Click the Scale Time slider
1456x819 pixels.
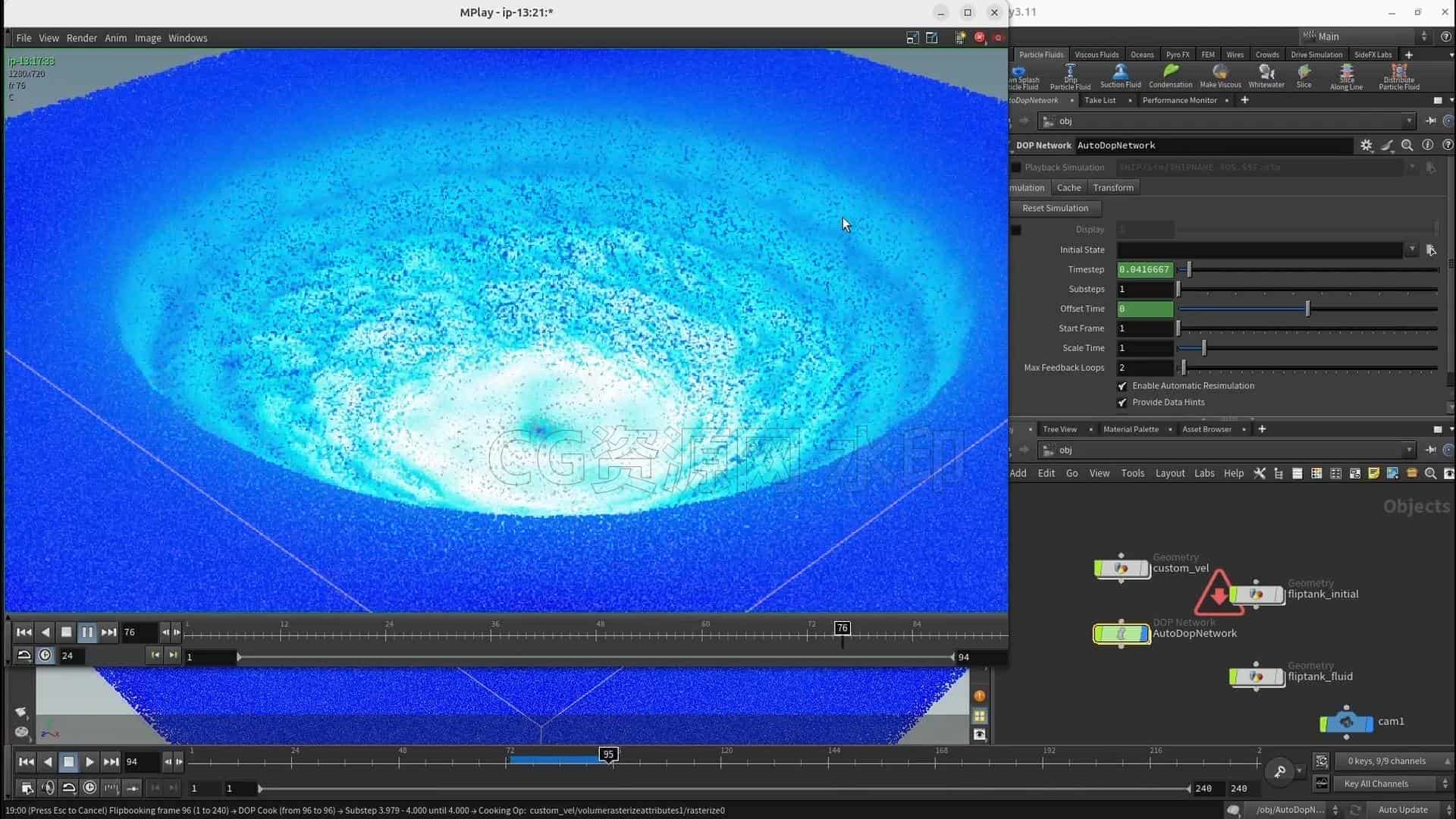(1307, 348)
